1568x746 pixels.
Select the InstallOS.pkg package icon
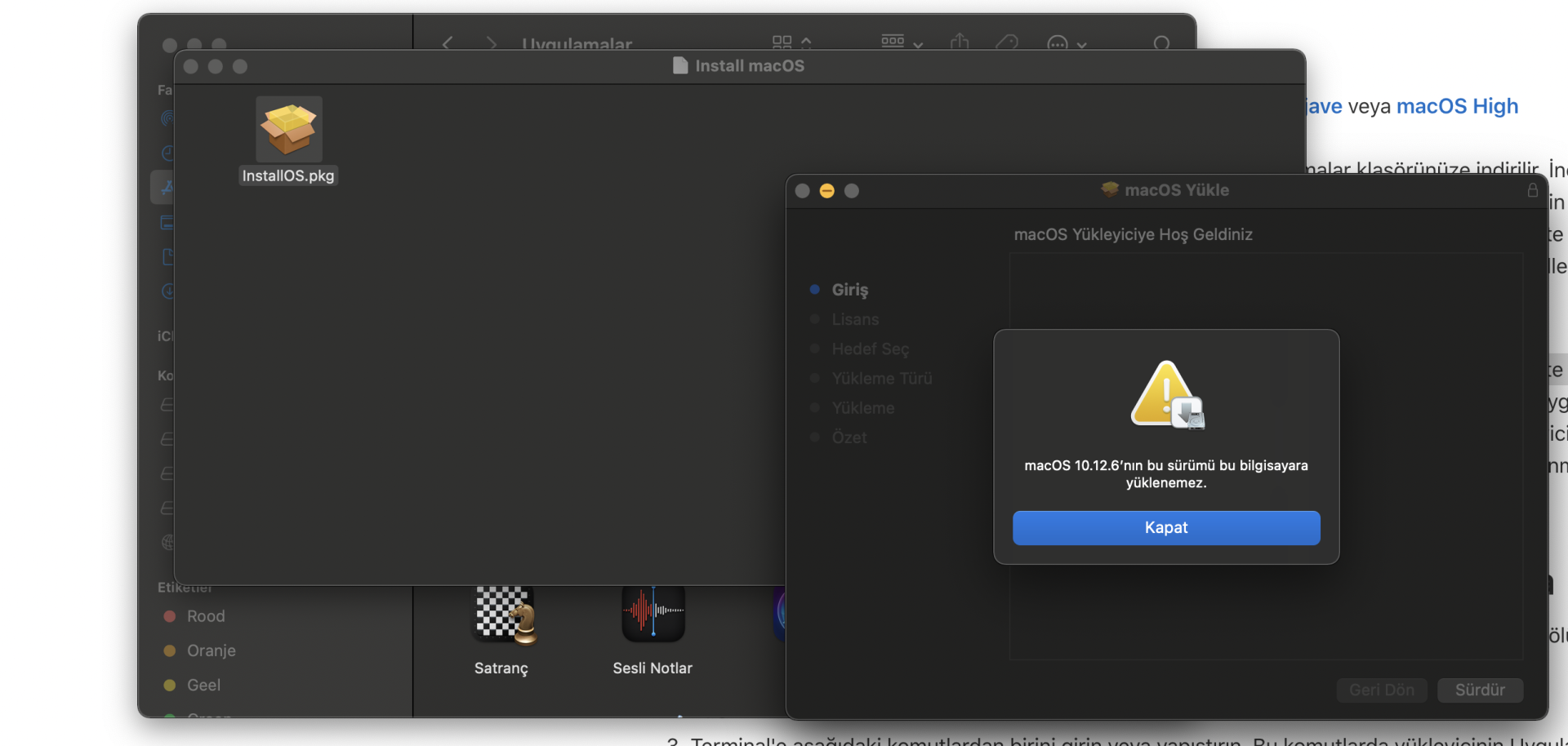(289, 129)
